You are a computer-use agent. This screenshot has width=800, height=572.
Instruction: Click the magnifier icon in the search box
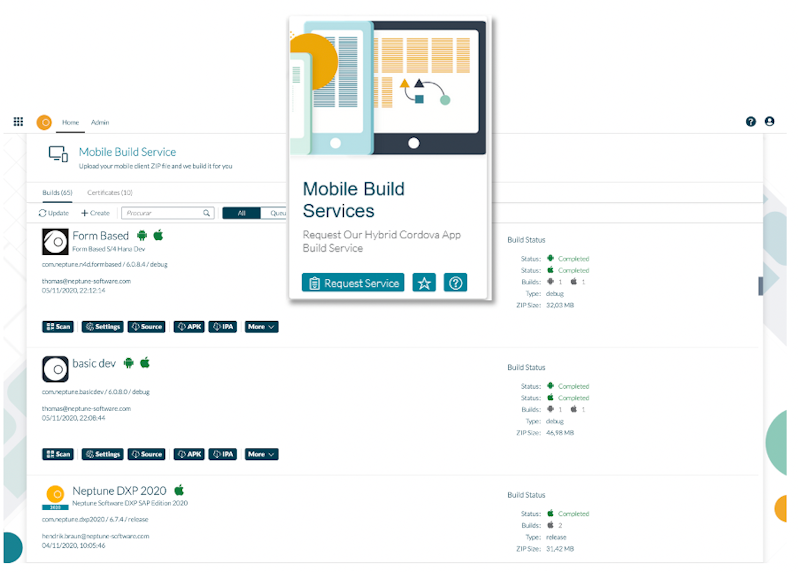pyautogui.click(x=207, y=213)
